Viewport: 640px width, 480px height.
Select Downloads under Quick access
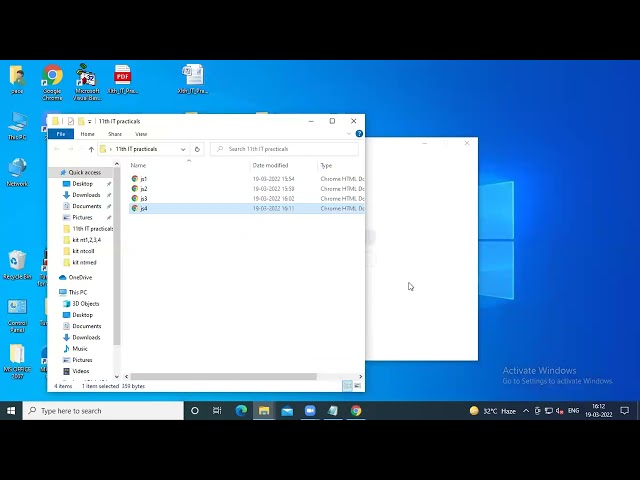click(86, 195)
